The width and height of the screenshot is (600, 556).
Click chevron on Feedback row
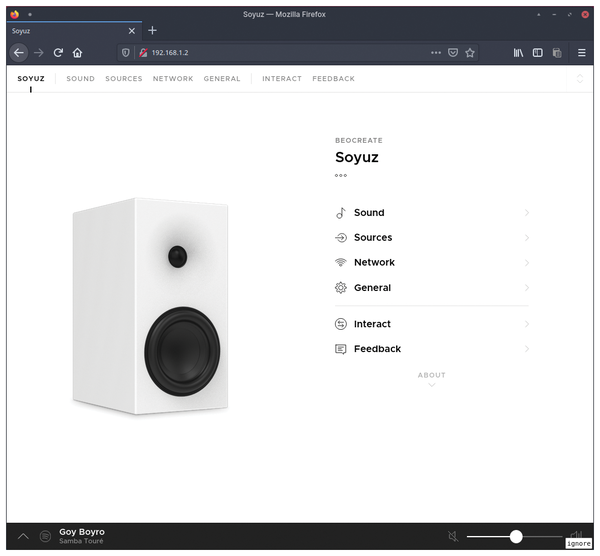pos(527,349)
